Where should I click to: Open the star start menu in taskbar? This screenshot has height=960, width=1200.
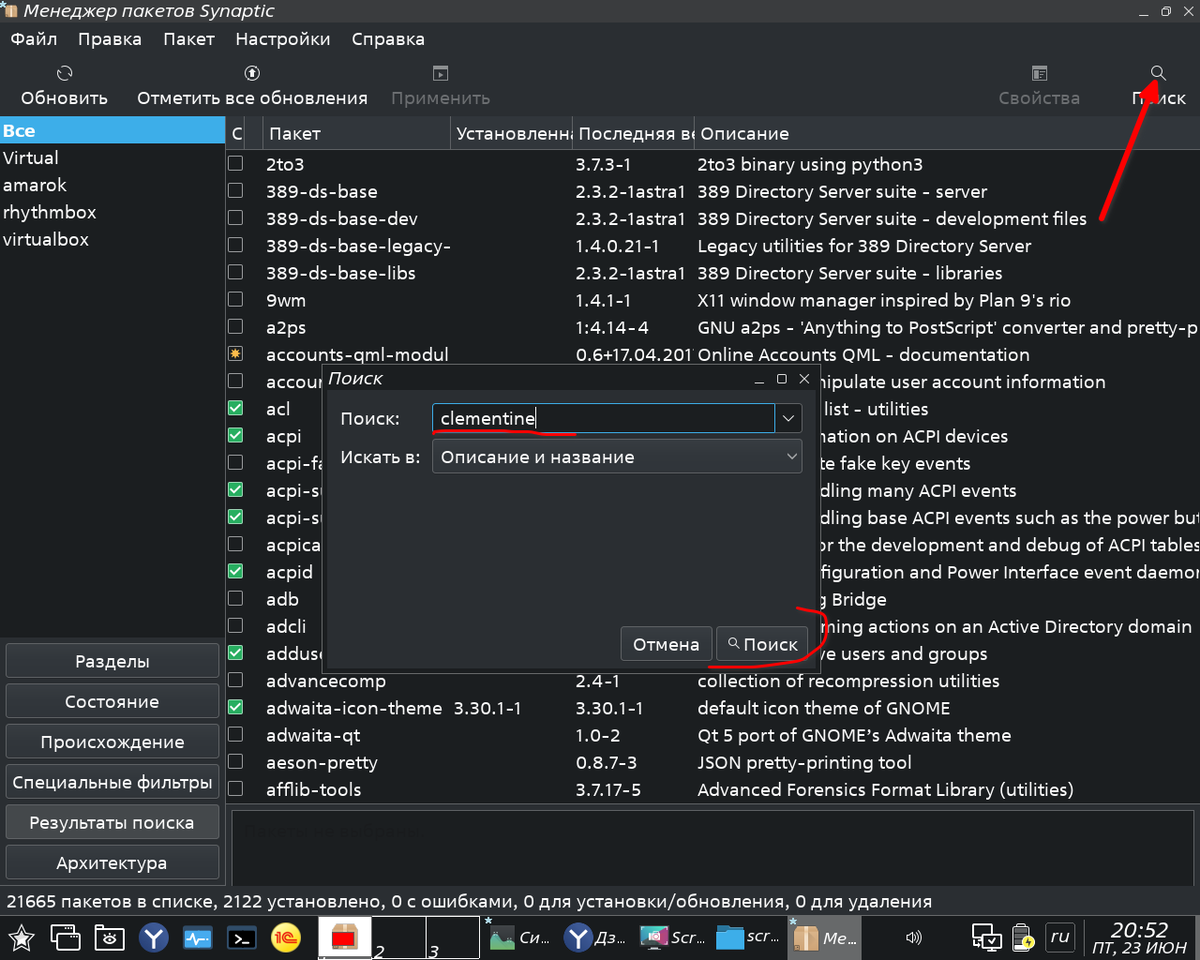point(22,938)
